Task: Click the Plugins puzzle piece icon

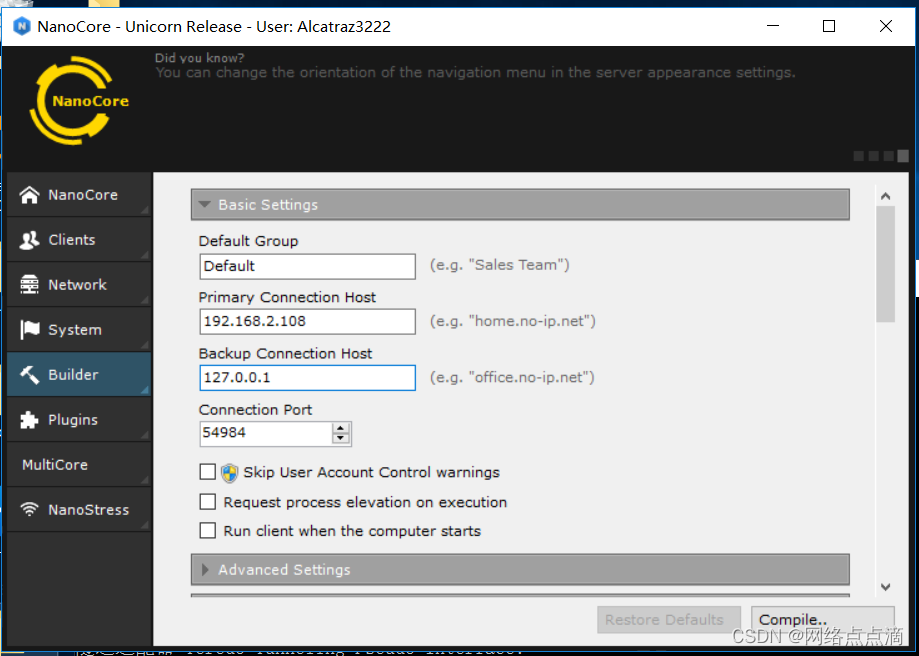Action: (29, 420)
